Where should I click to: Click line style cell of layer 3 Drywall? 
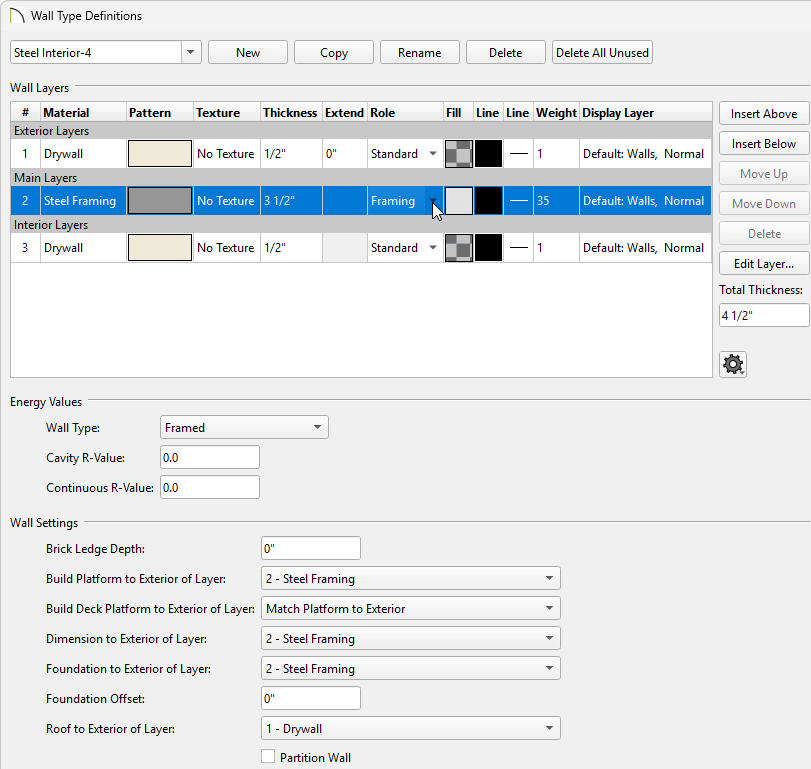pos(519,248)
